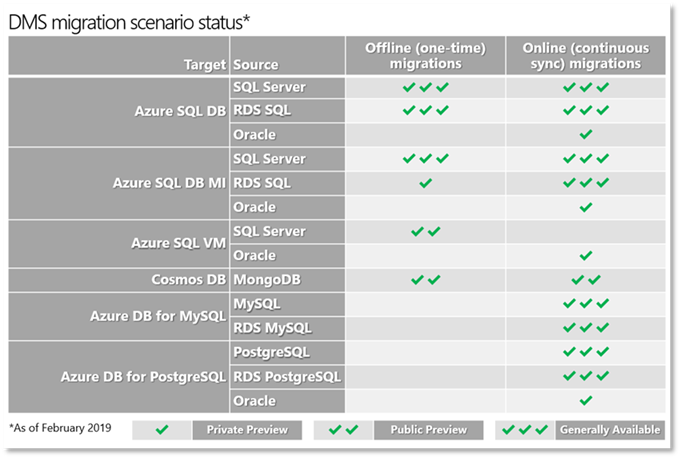Click Azure SQL DB MI RDS SQL offline checkmark
Image resolution: width=680 pixels, height=458 pixels.
pos(426,183)
